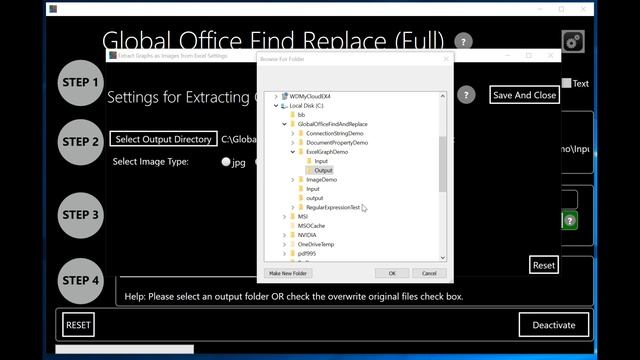The image size is (640, 360).
Task: Expand the OneDriveTemp folder arrow
Action: [x=284, y=244]
